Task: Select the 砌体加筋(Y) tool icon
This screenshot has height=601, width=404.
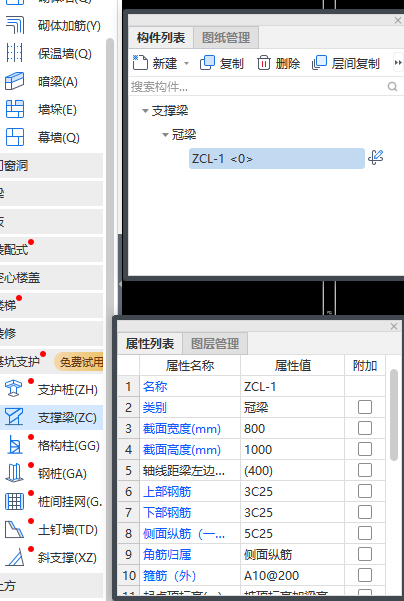Action: pyautogui.click(x=15, y=25)
